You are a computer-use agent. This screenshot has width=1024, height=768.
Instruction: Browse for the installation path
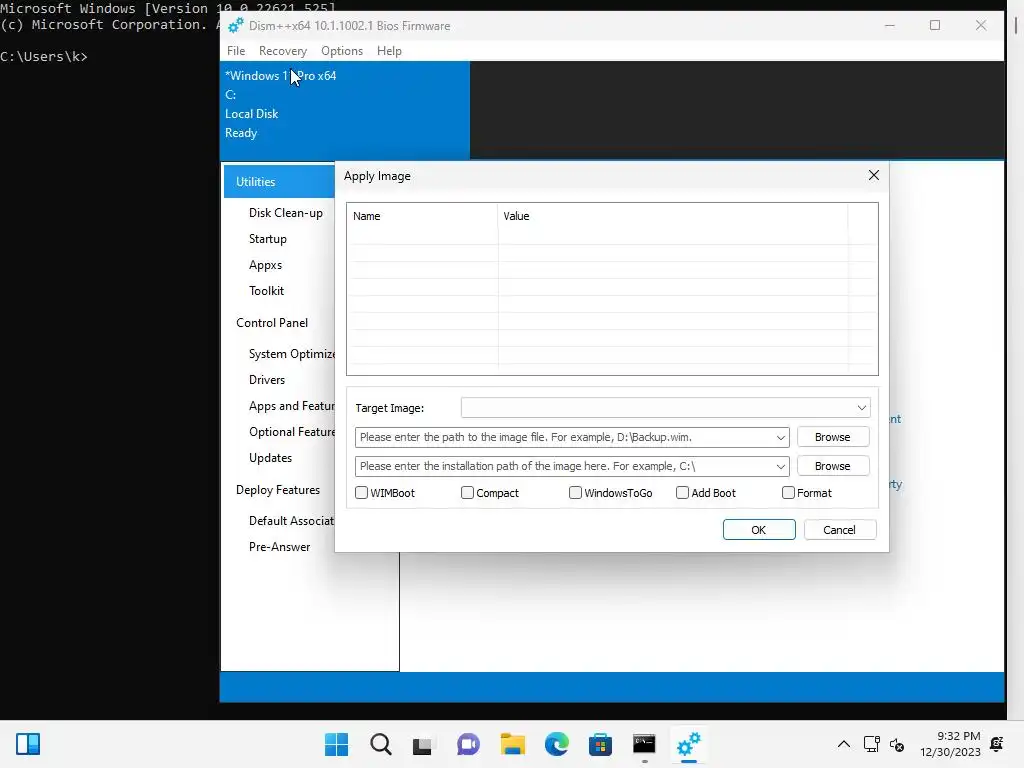(833, 466)
